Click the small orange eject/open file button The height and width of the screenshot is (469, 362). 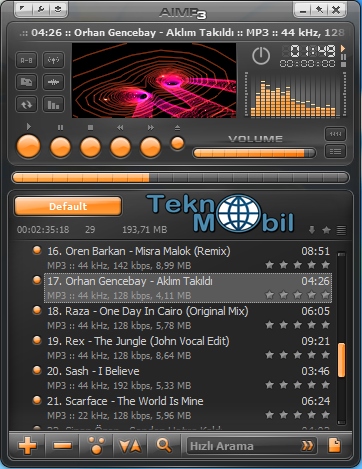click(x=177, y=144)
